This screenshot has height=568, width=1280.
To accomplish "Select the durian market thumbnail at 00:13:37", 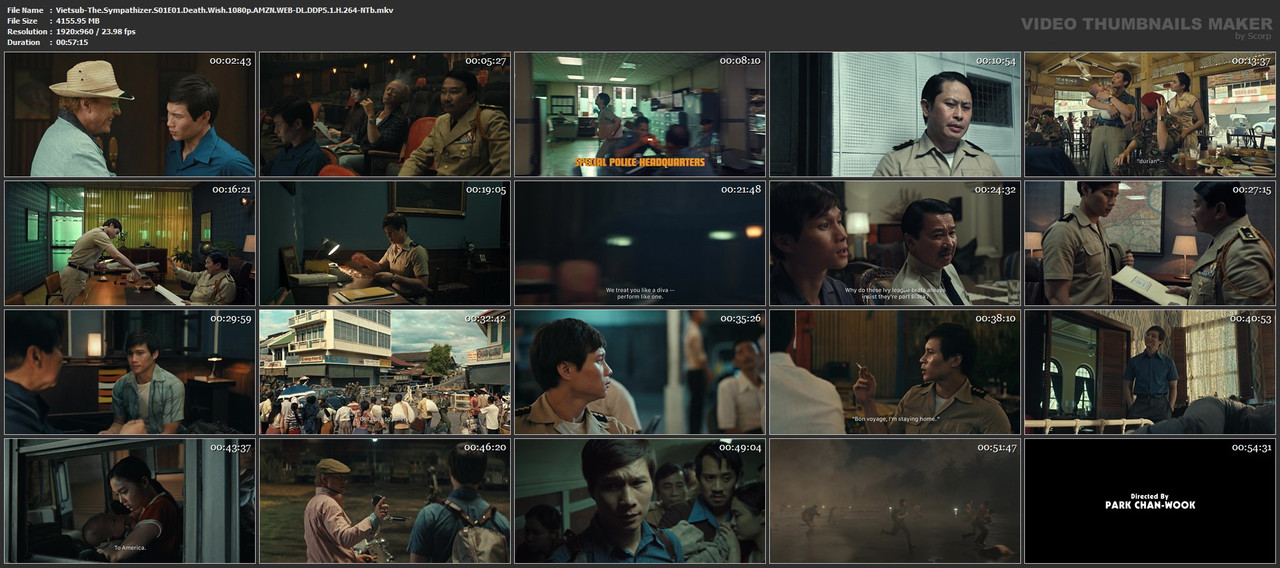I will pos(1150,114).
